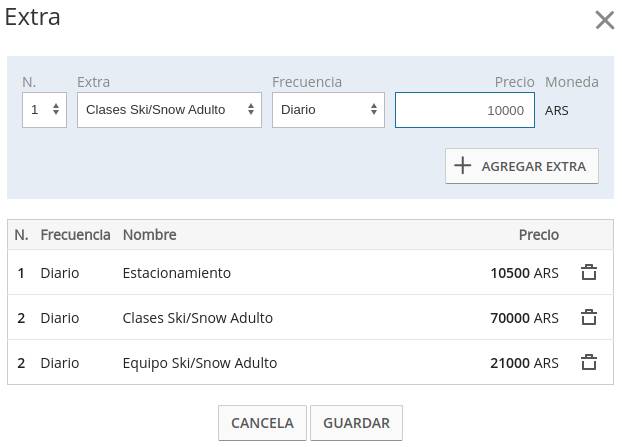Click trash icon for Clases Ski/Snow Adulto
Screen dimensions: 622x447
click(x=589, y=317)
